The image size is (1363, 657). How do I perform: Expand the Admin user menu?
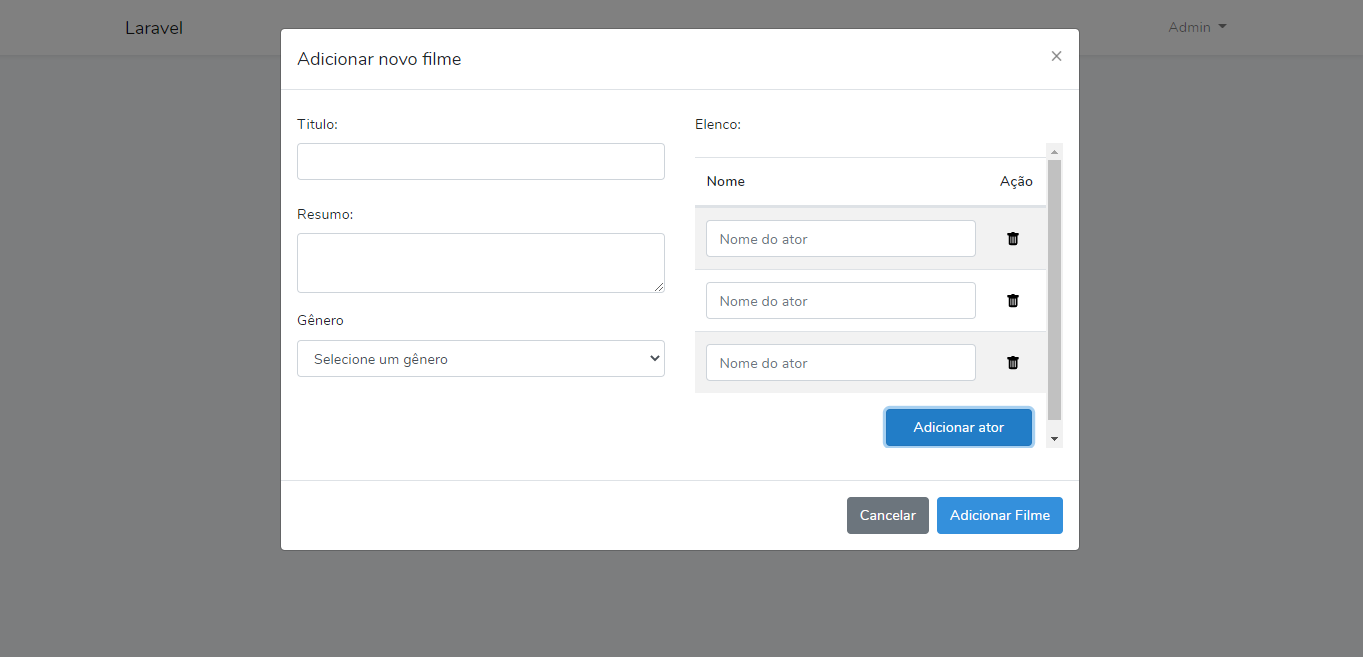click(x=1197, y=27)
